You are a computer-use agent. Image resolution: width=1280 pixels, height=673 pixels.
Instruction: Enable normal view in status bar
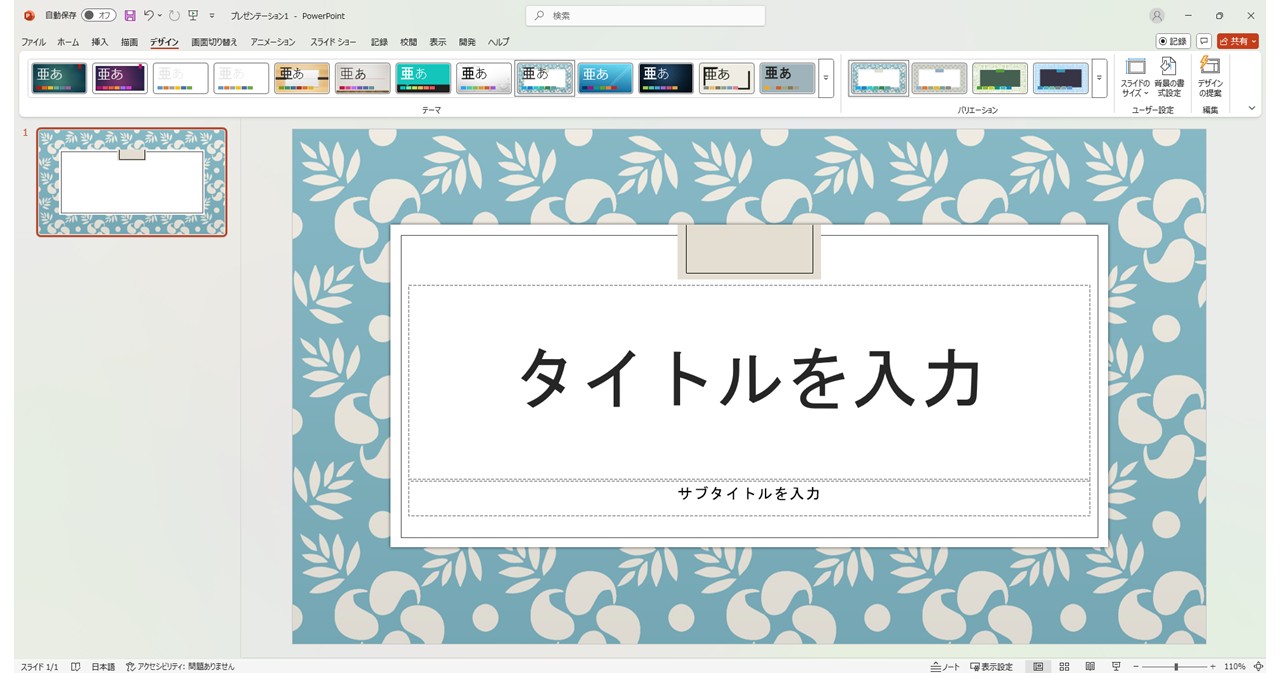[x=1038, y=666]
